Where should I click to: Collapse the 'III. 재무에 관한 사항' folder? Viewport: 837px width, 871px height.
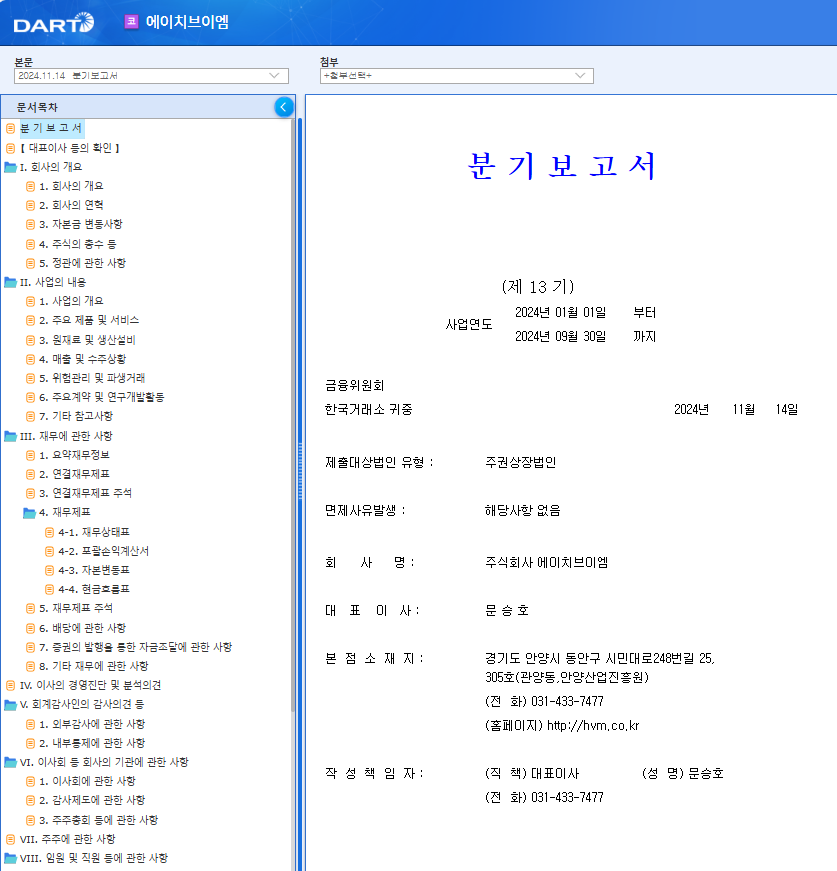click(10, 436)
